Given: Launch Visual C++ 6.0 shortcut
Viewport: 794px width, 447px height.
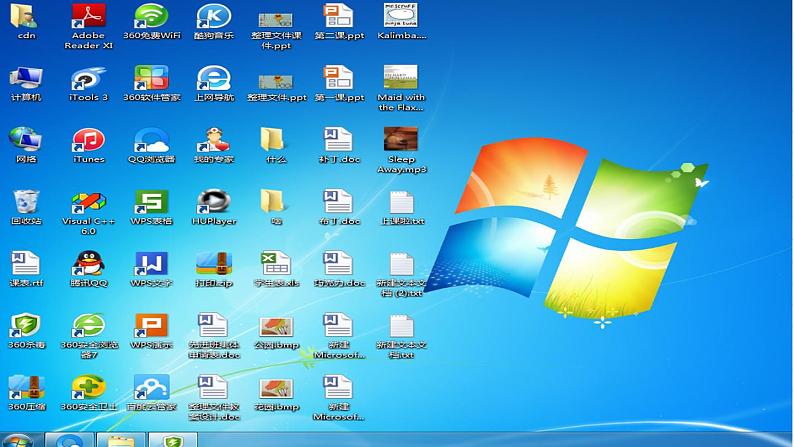Looking at the screenshot, I should pyautogui.click(x=88, y=213).
